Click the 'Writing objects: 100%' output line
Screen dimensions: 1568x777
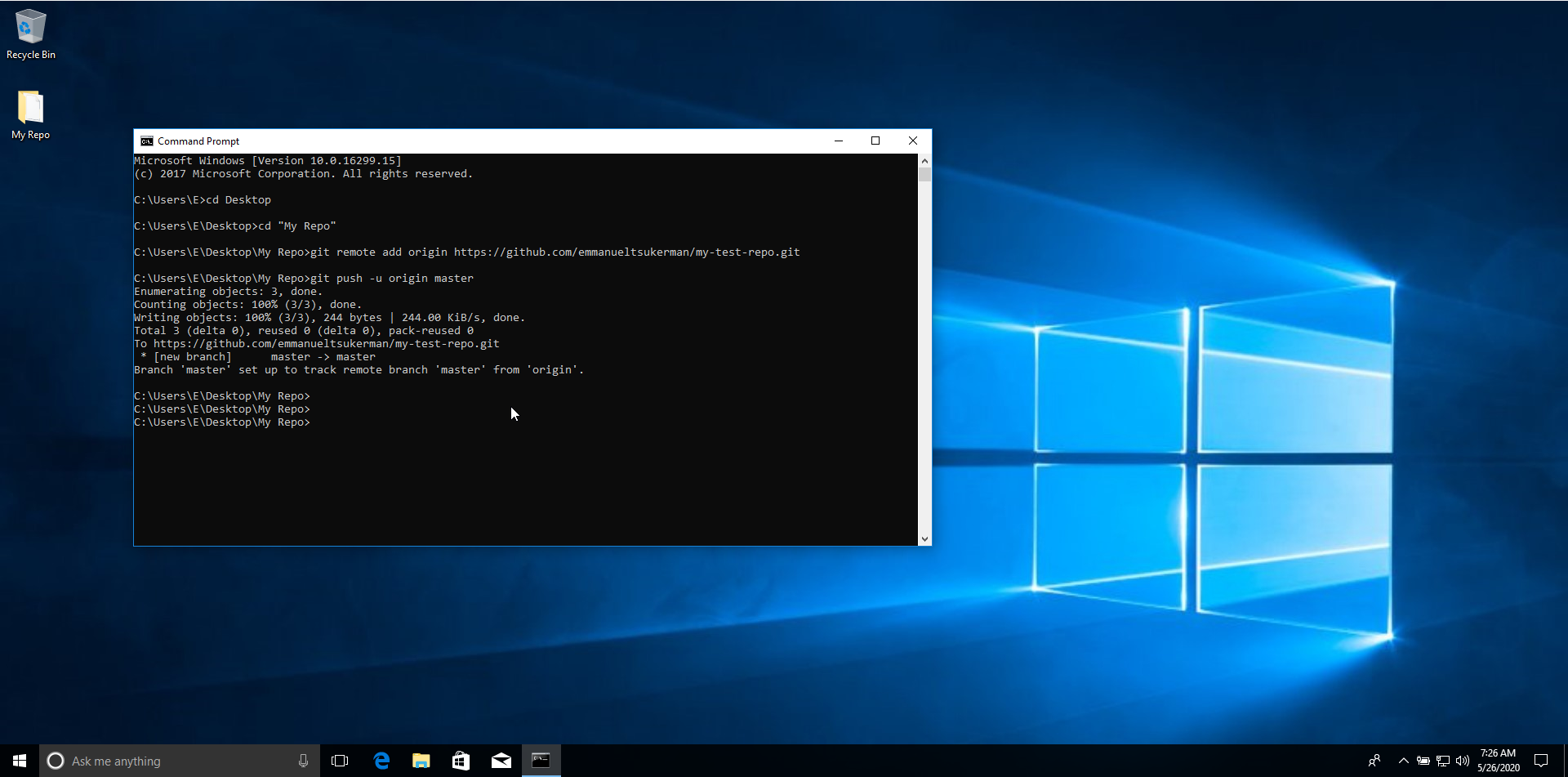(329, 318)
